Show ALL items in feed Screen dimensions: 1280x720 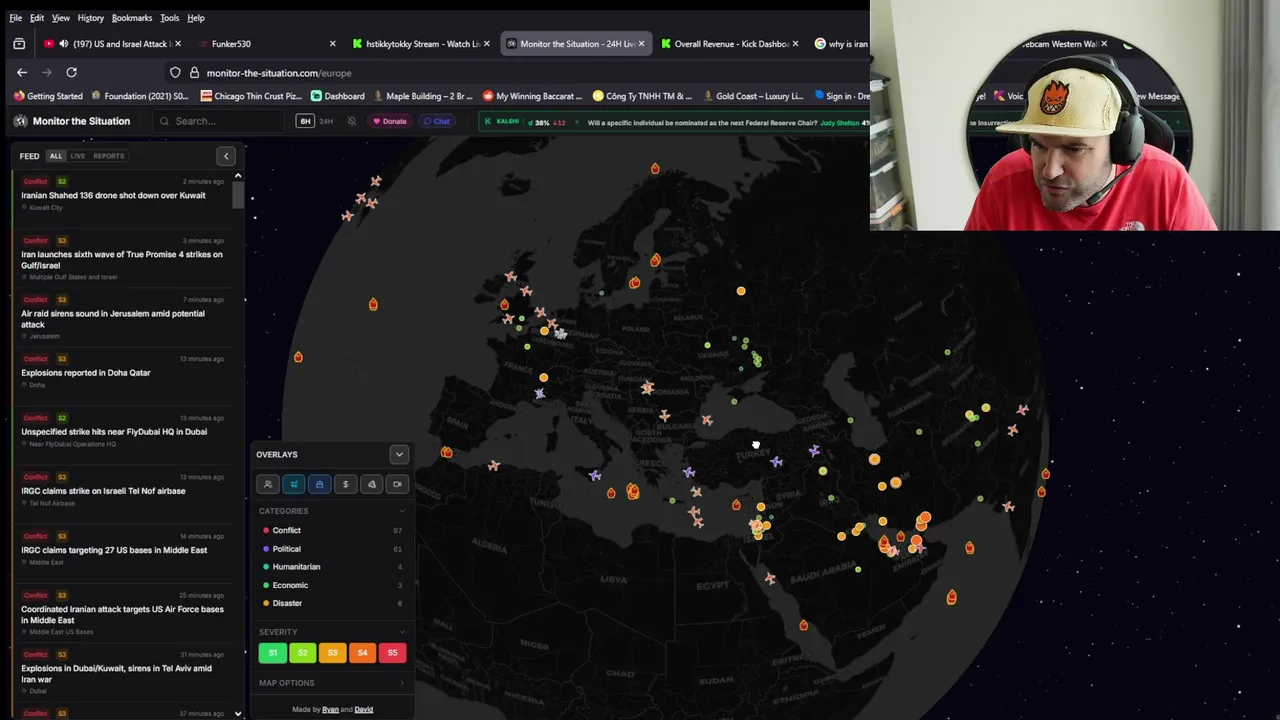pyautogui.click(x=56, y=156)
